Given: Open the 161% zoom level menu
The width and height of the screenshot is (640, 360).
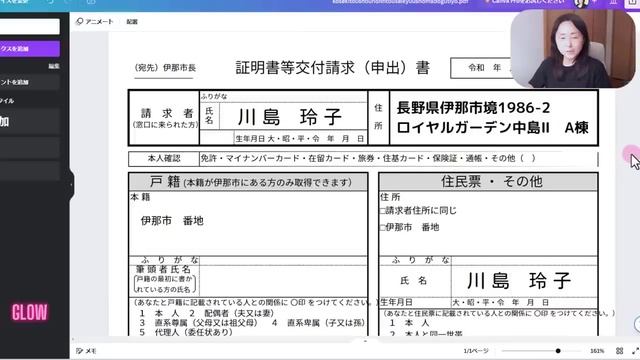Looking at the screenshot, I should (597, 351).
